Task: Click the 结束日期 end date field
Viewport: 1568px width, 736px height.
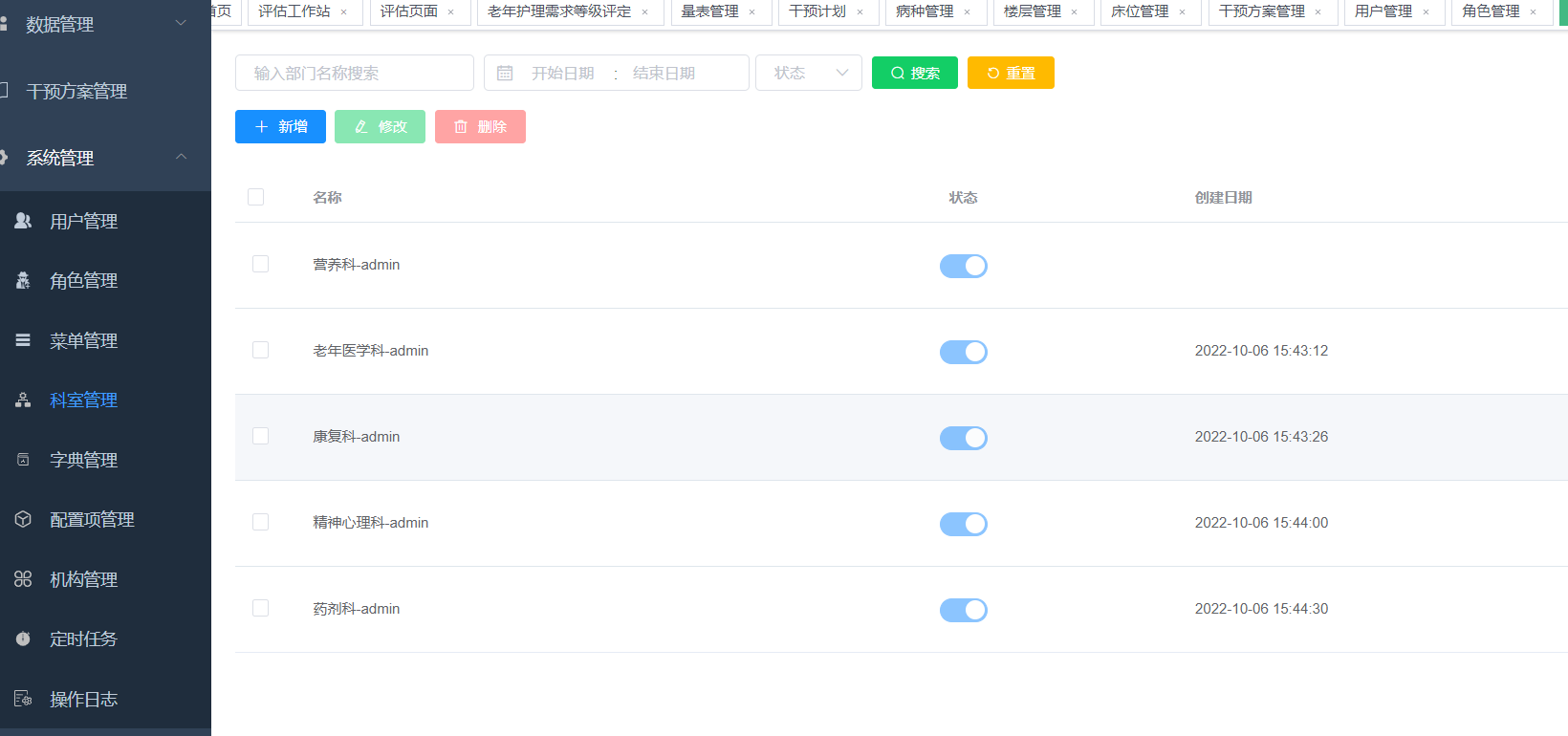Action: [x=664, y=73]
